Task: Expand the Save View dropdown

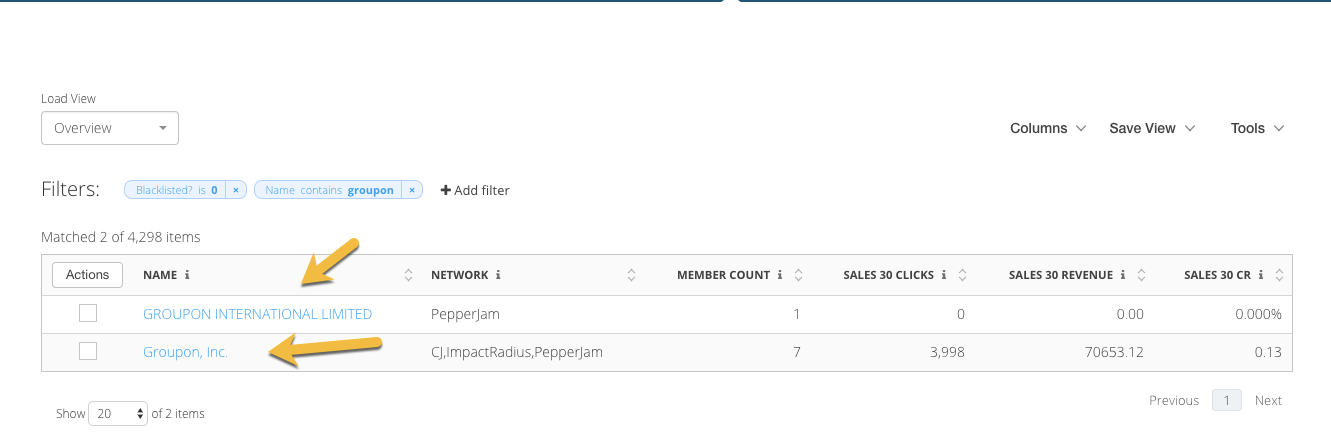Action: tap(1152, 128)
